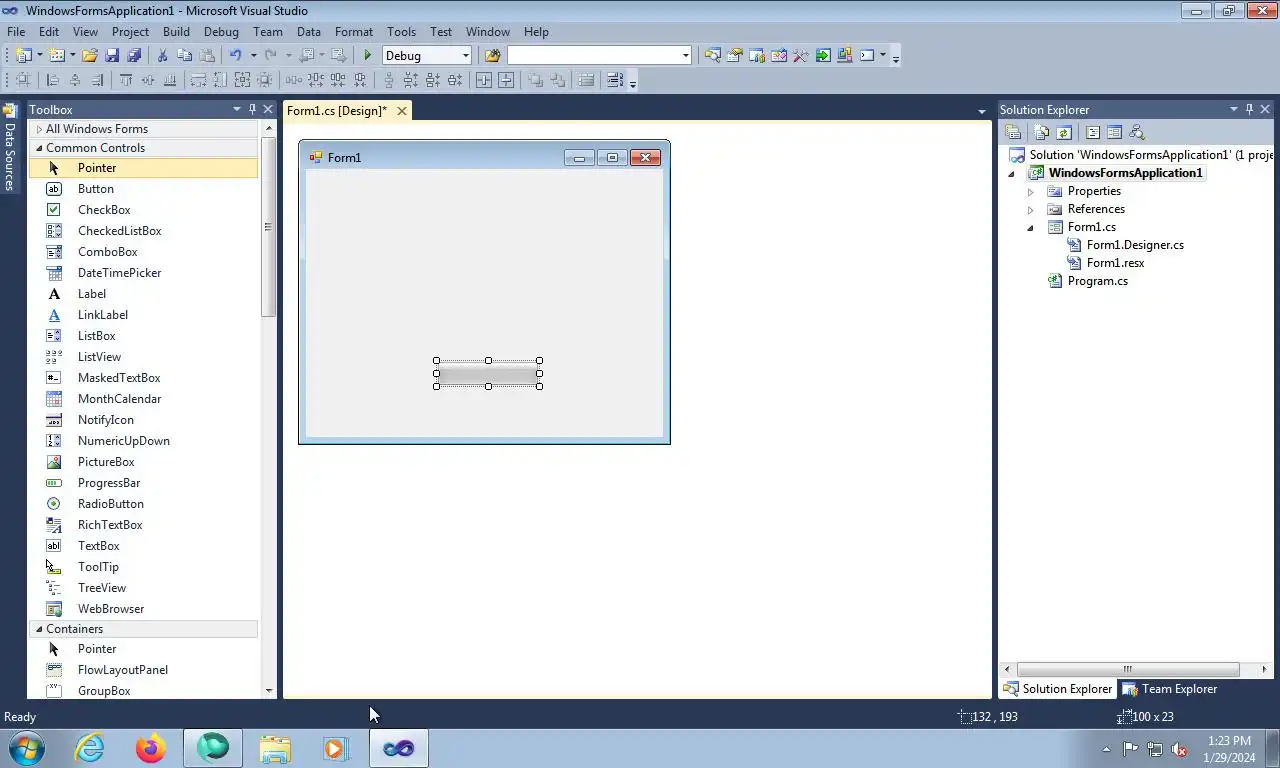Open the Command Window toolbar icon

point(867,56)
